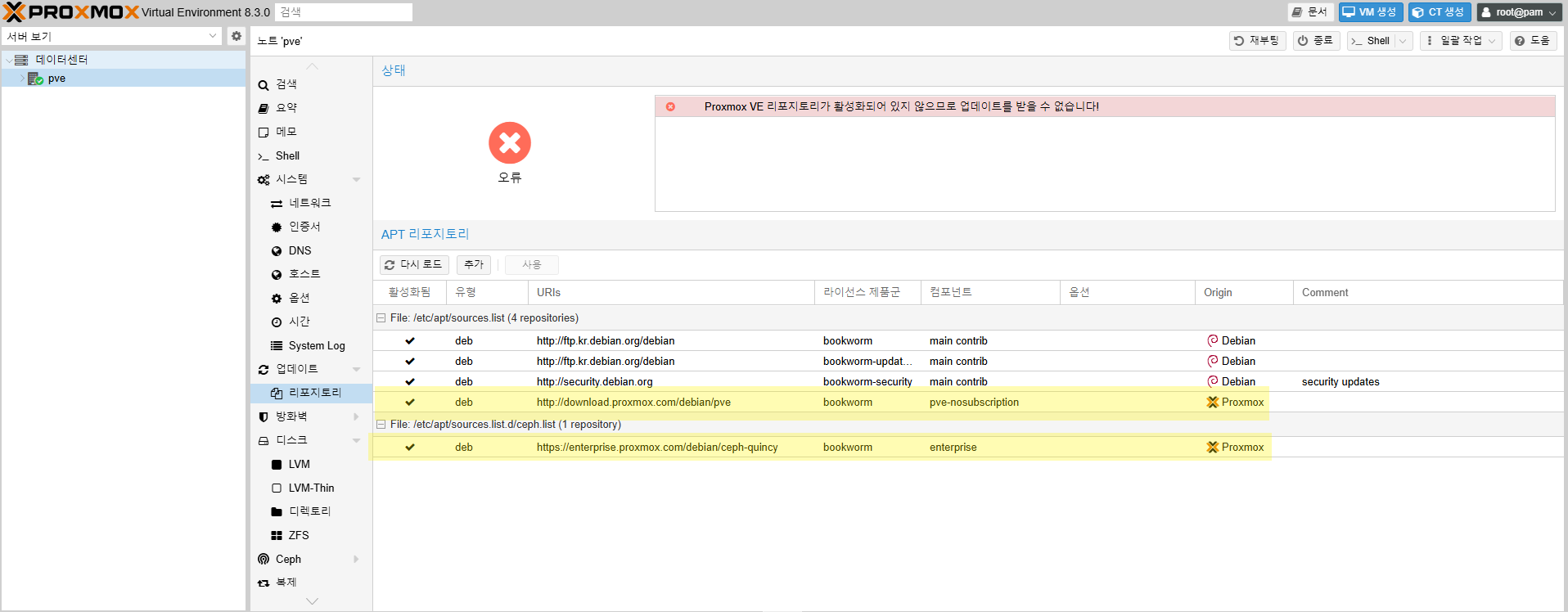Open the 메모 menu item
Screen dimensions: 1568x612
coord(311,132)
